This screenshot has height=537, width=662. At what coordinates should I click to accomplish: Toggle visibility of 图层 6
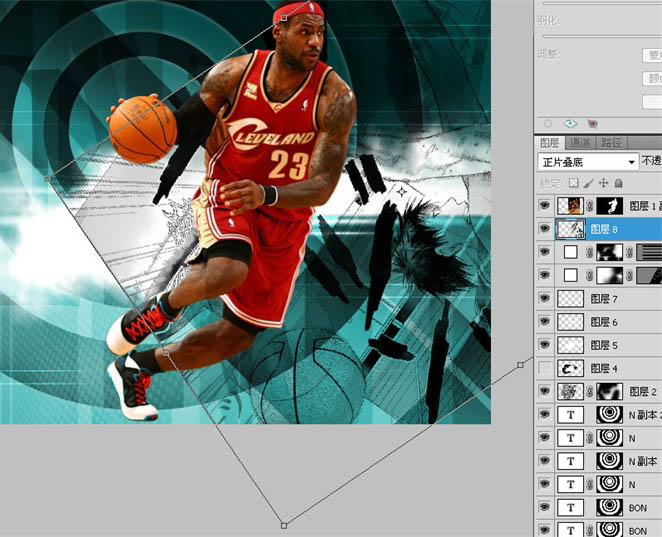click(545, 322)
